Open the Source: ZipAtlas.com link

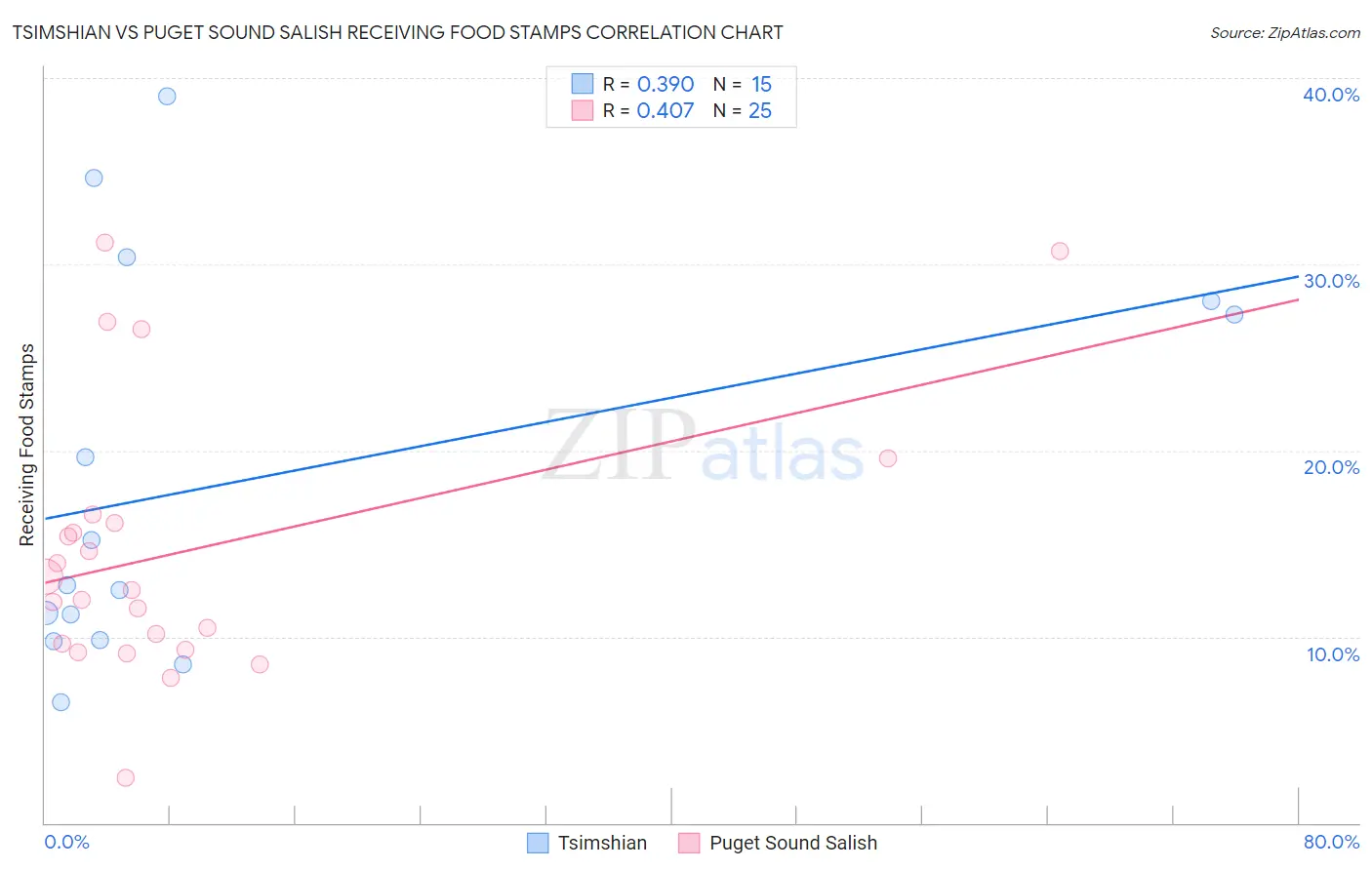point(1285,32)
